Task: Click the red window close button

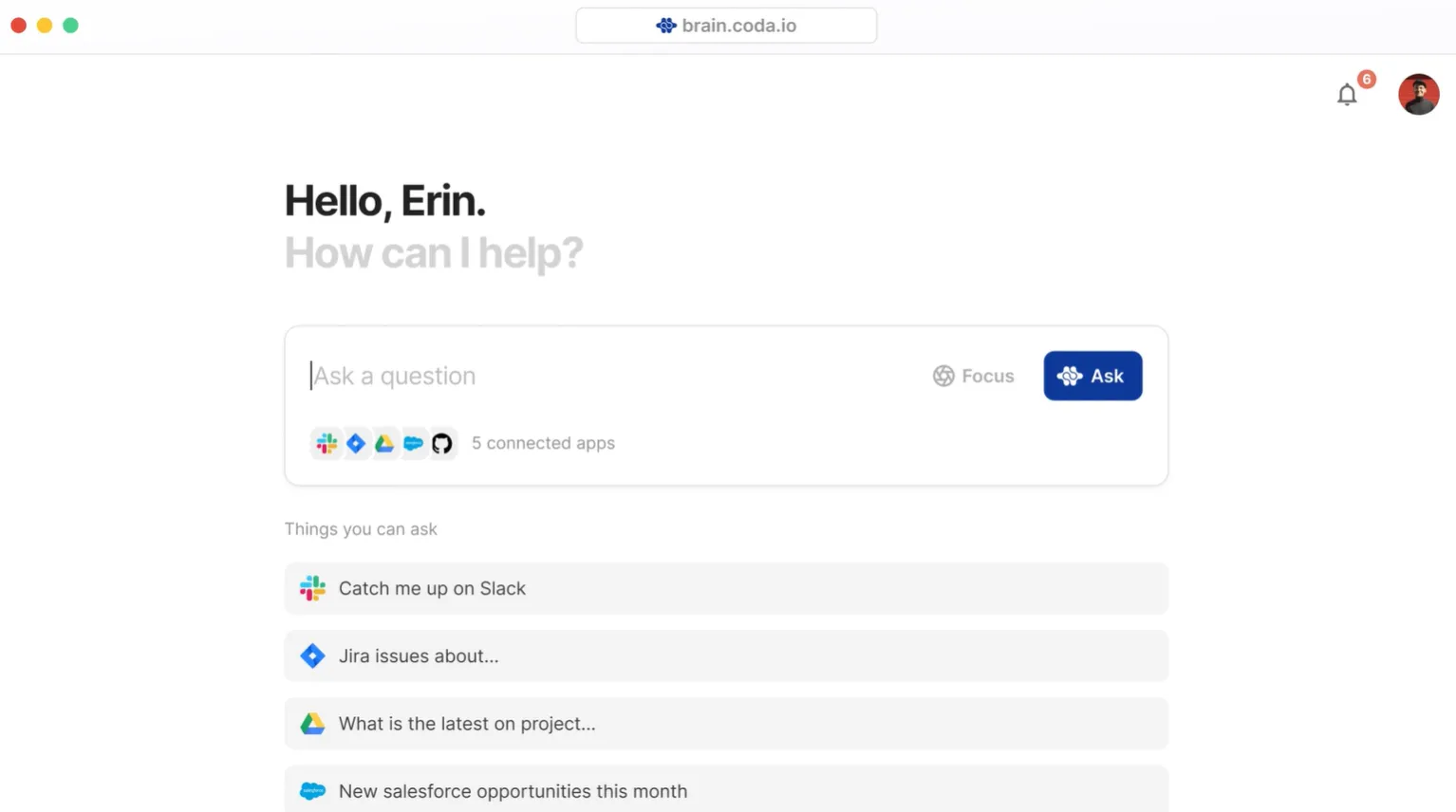Action: 18,26
